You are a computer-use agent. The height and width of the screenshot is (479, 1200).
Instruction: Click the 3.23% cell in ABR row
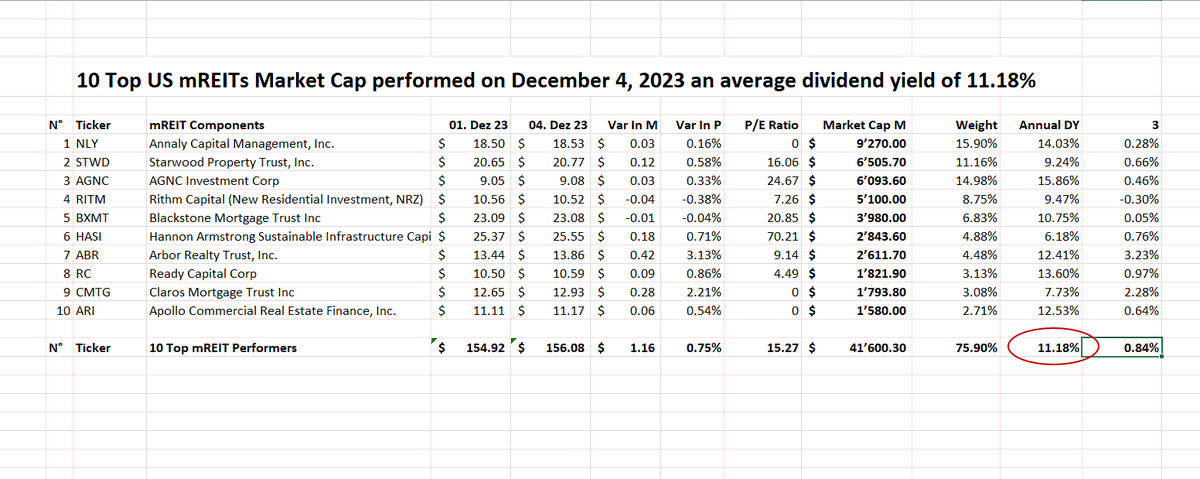[1143, 255]
